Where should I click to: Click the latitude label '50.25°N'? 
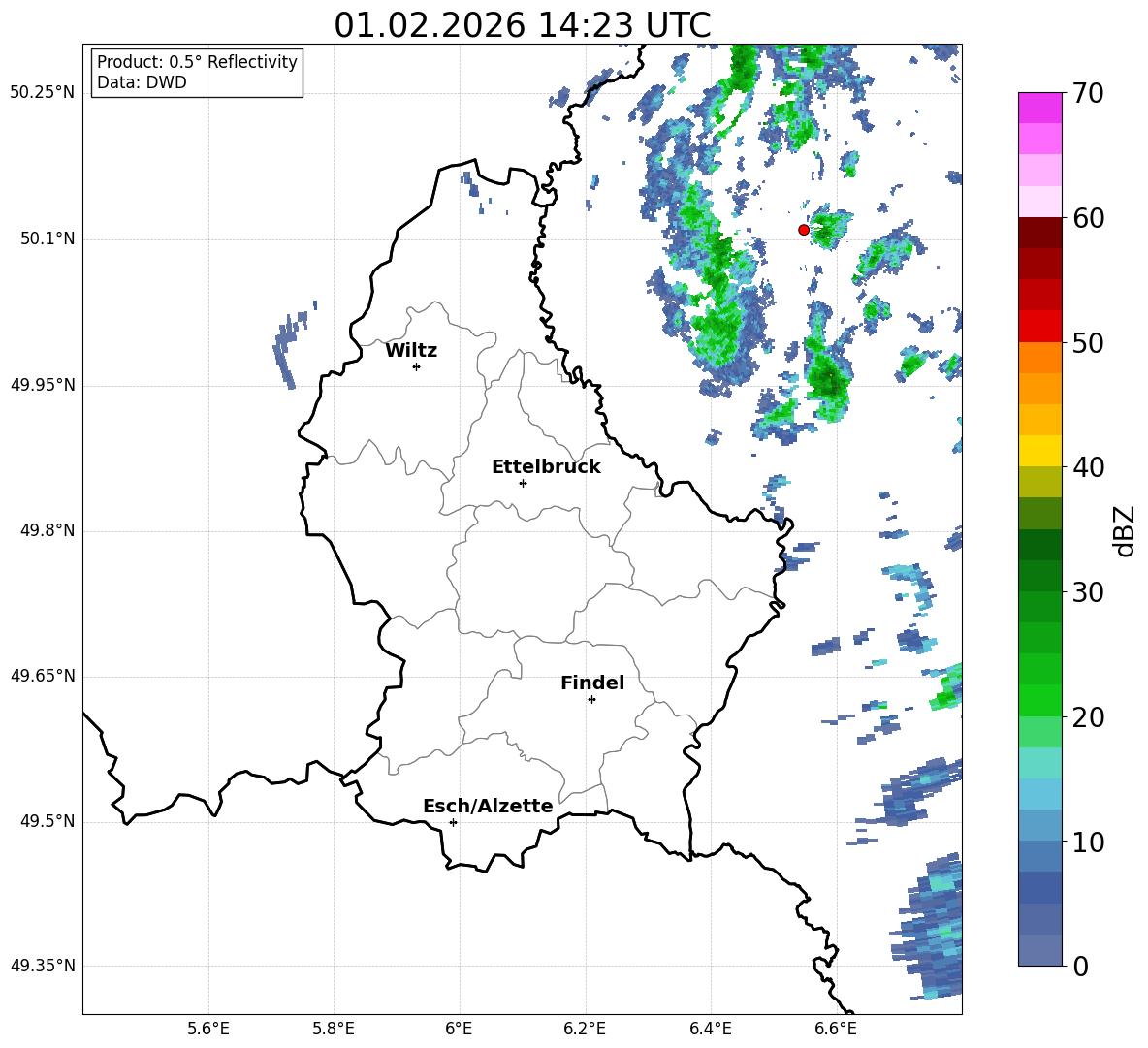(x=43, y=93)
